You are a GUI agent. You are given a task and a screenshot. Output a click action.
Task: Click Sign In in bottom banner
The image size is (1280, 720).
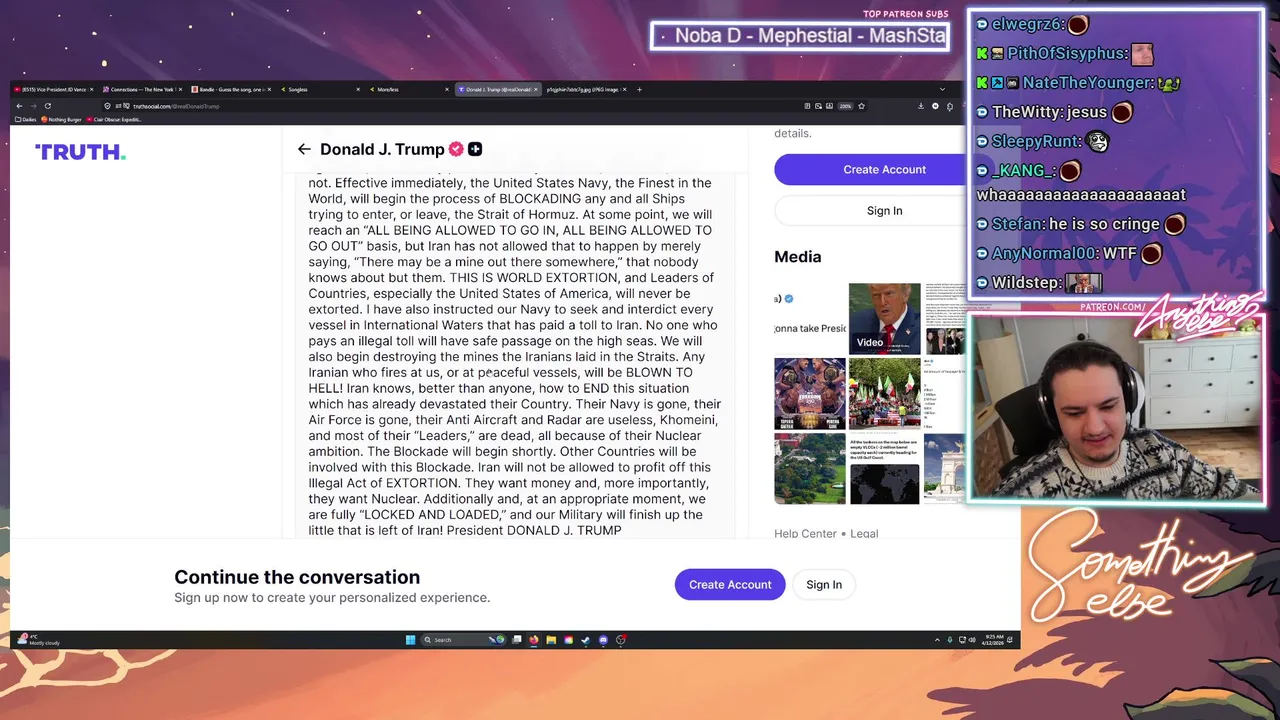[824, 584]
